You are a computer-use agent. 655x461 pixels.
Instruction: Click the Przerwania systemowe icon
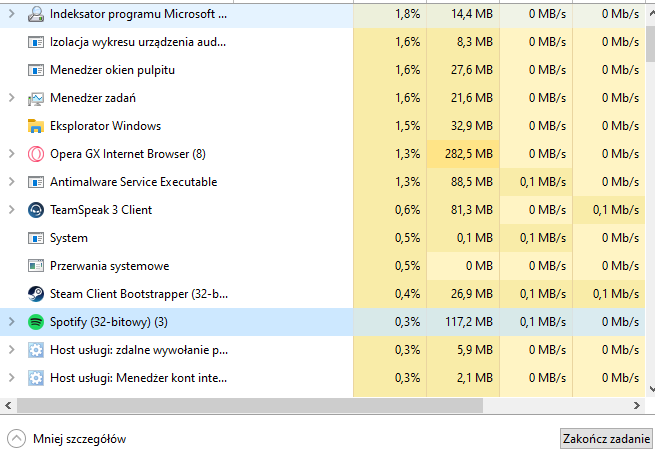click(x=36, y=266)
